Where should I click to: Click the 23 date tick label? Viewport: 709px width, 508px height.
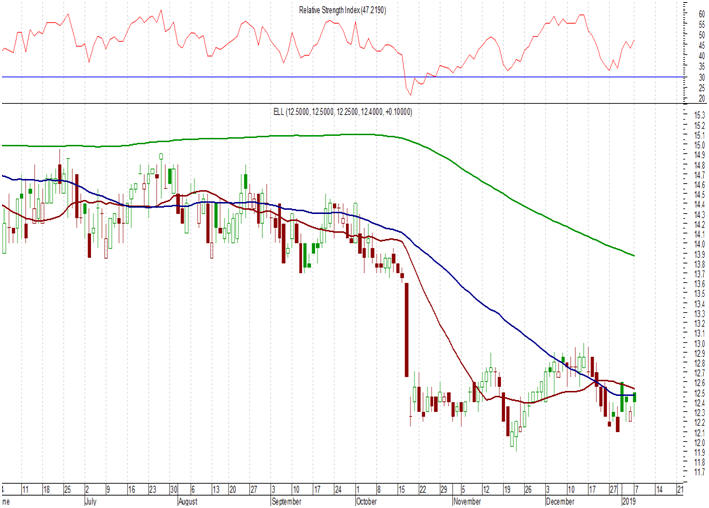(x=153, y=490)
